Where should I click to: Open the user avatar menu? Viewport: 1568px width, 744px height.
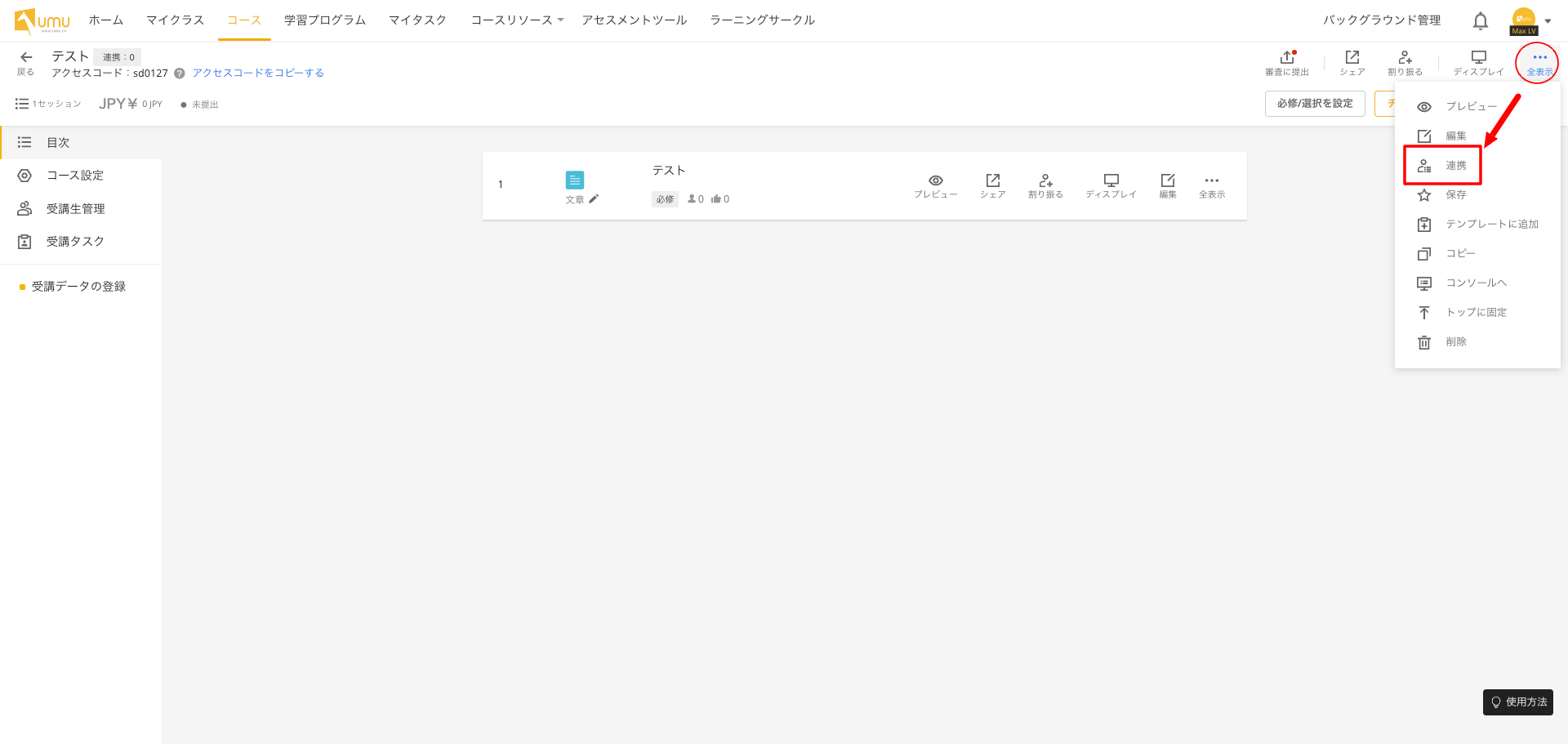(1524, 20)
